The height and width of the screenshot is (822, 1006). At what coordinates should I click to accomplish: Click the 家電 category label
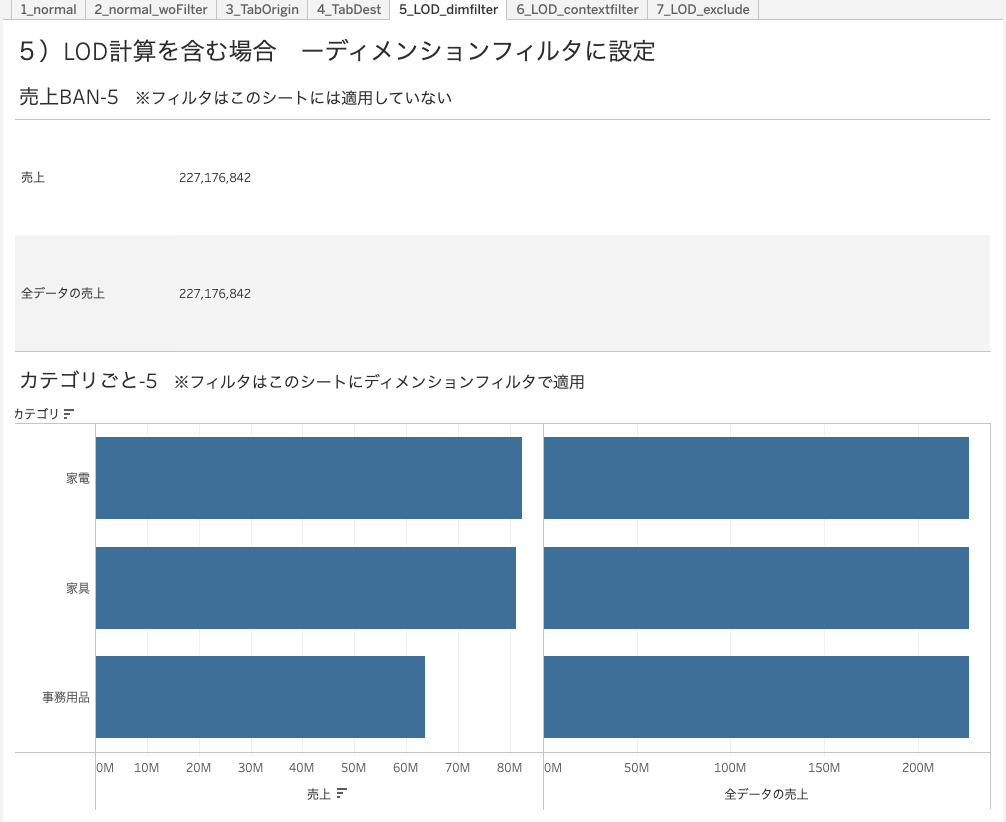(x=78, y=479)
